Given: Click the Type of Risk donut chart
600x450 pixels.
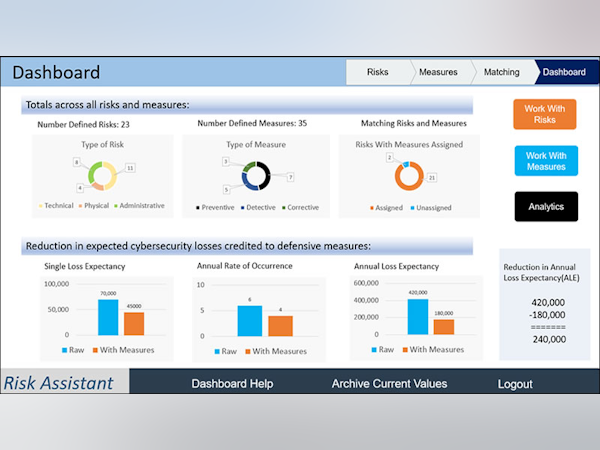Looking at the screenshot, I should (102, 176).
